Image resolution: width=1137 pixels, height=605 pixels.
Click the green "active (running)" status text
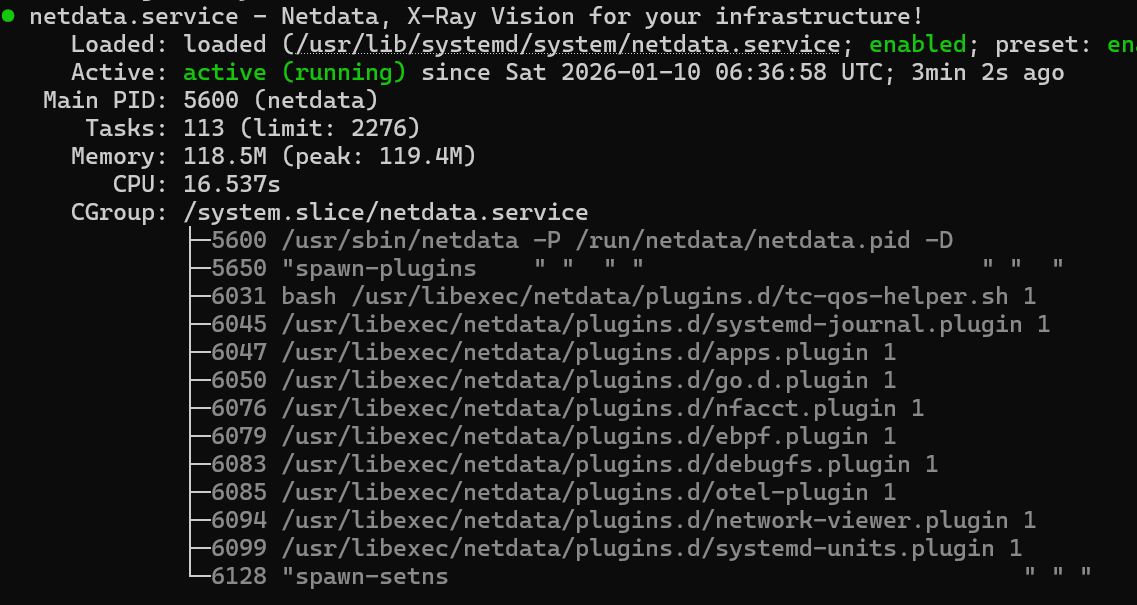coord(295,73)
